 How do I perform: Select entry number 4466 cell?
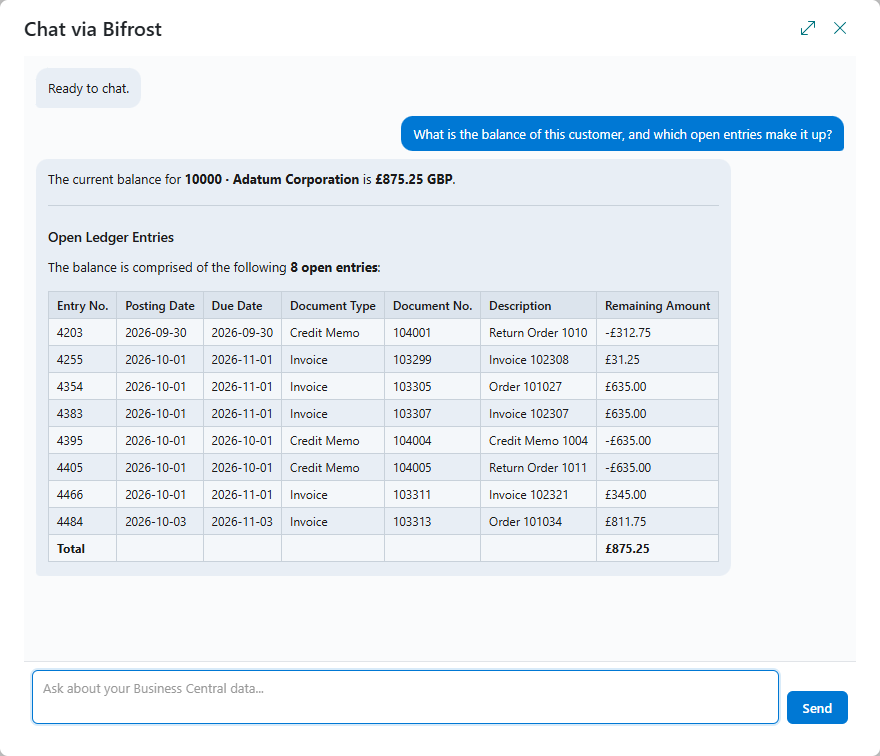click(82, 494)
